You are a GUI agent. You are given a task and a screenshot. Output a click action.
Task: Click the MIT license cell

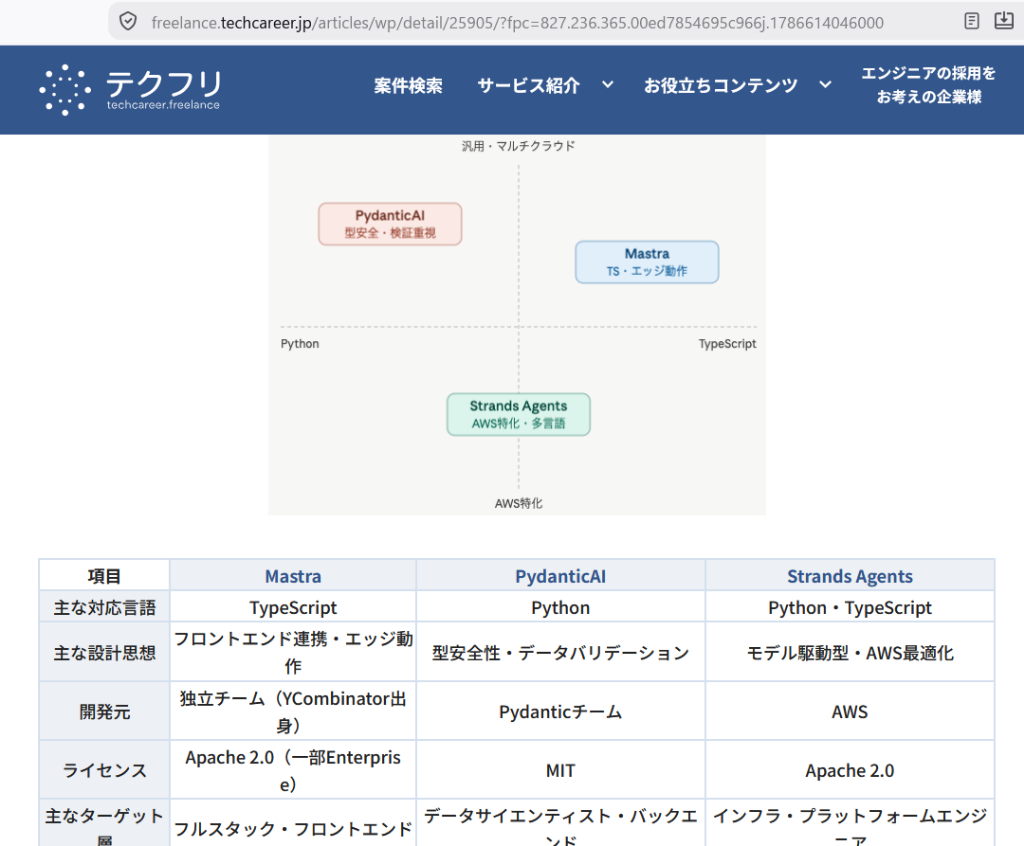(x=560, y=770)
